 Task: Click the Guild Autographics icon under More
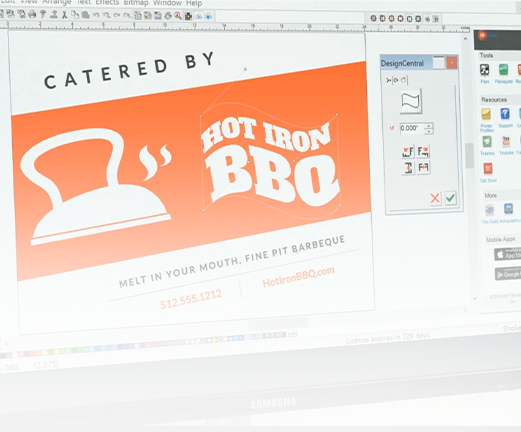pyautogui.click(x=489, y=209)
